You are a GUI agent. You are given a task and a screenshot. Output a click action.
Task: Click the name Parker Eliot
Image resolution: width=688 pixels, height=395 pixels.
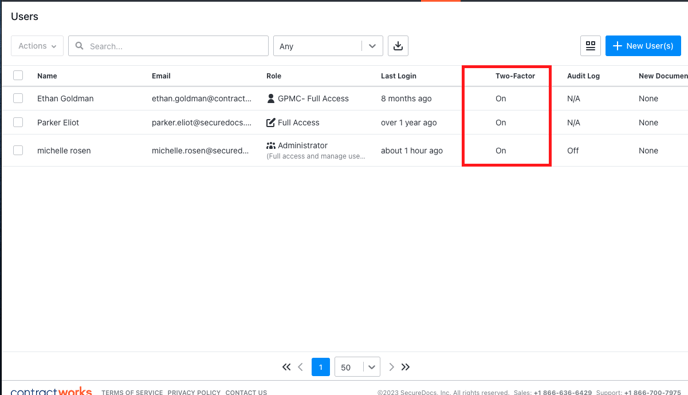(58, 122)
